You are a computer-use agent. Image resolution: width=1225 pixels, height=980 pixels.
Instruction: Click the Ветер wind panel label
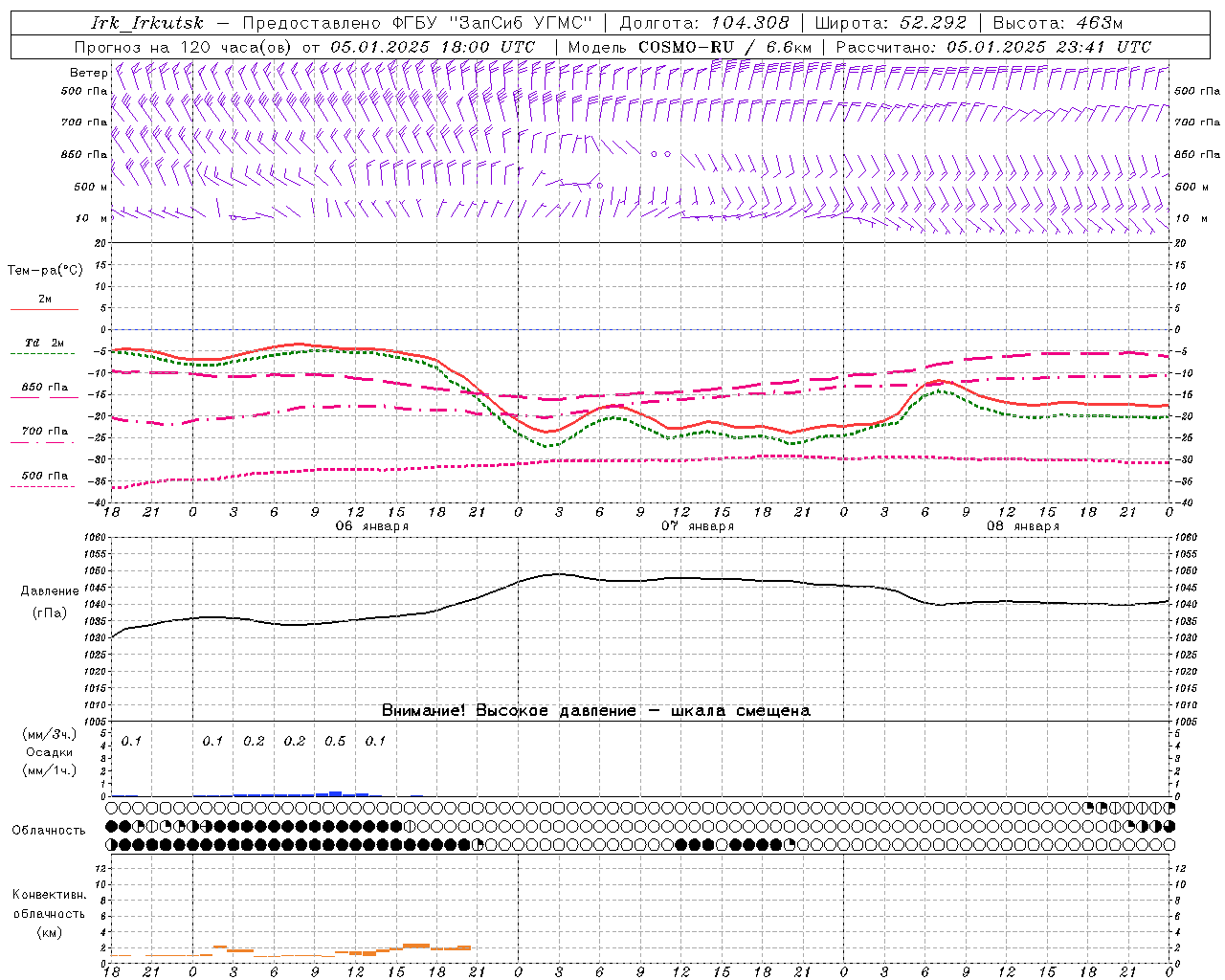click(x=89, y=73)
